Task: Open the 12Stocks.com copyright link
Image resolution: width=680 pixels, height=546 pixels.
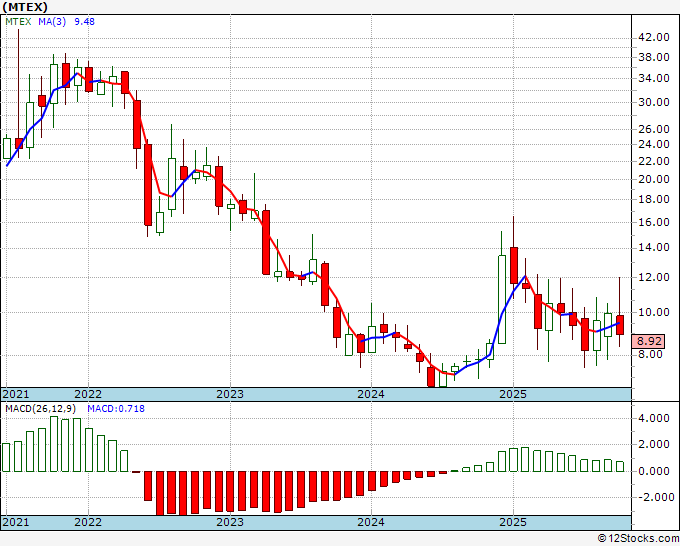Action: (638, 539)
